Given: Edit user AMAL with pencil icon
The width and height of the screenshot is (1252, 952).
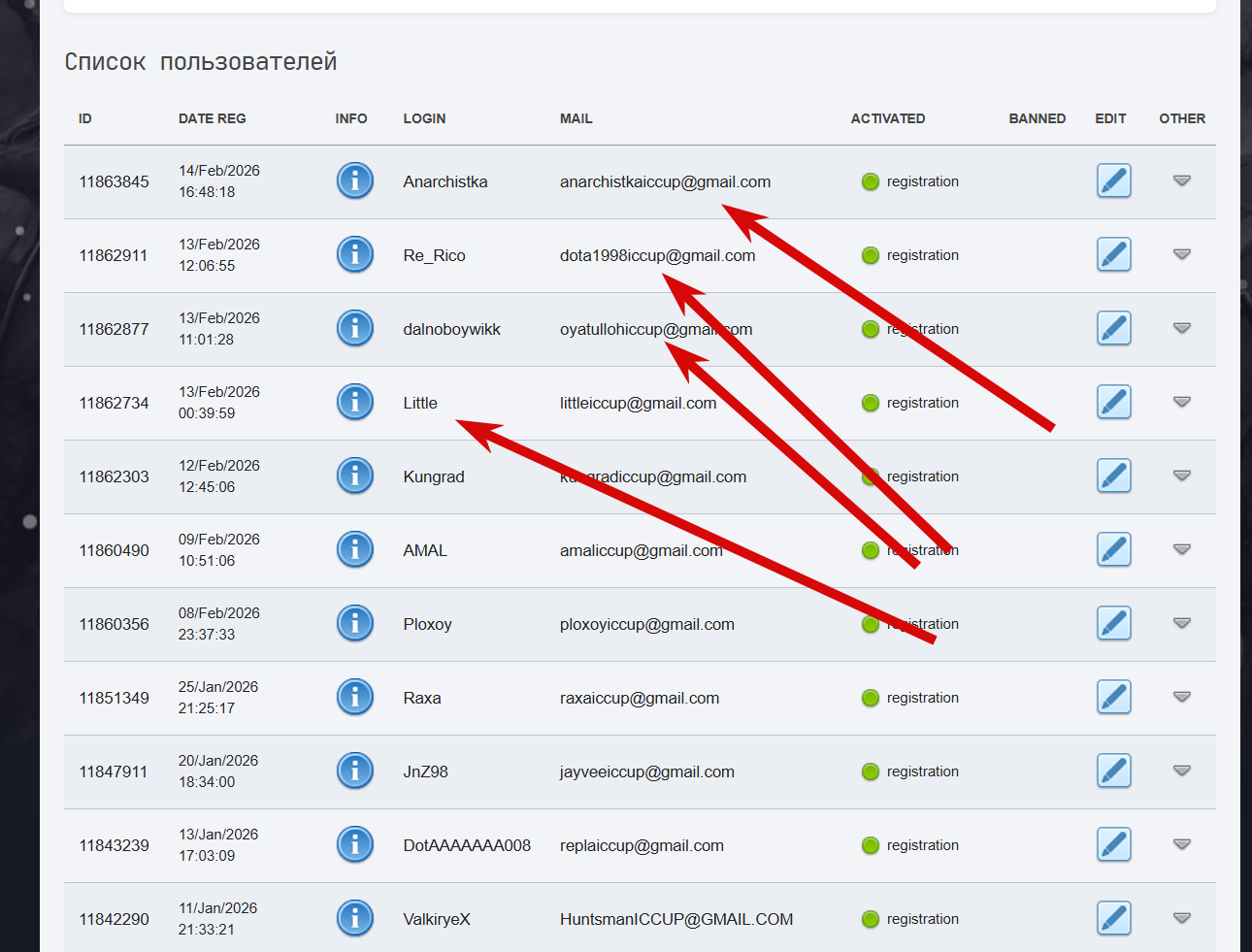Looking at the screenshot, I should 1114,549.
